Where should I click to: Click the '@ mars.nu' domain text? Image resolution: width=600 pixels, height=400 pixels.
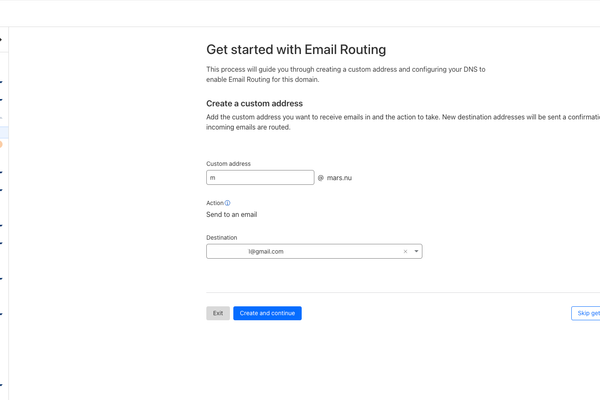pyautogui.click(x=335, y=178)
